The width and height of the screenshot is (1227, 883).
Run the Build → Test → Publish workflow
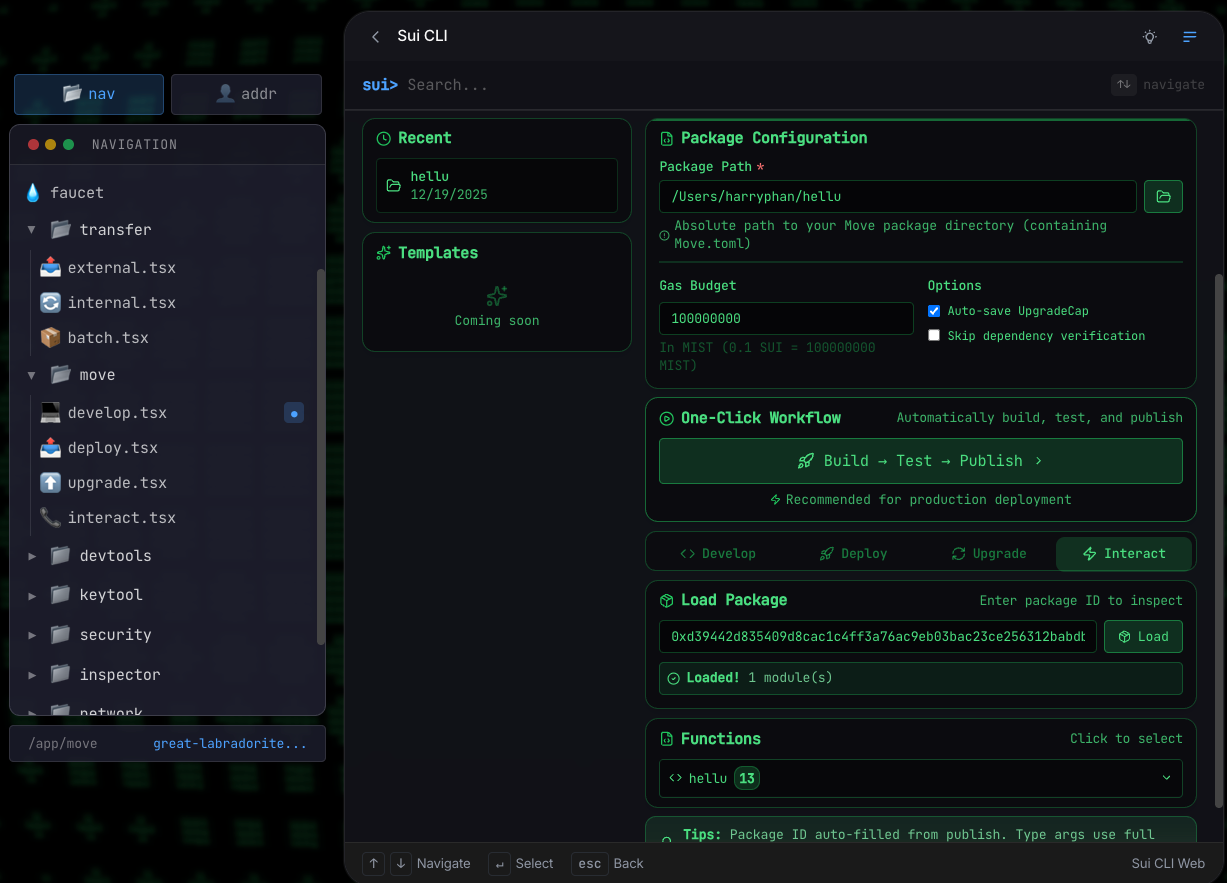(x=920, y=461)
